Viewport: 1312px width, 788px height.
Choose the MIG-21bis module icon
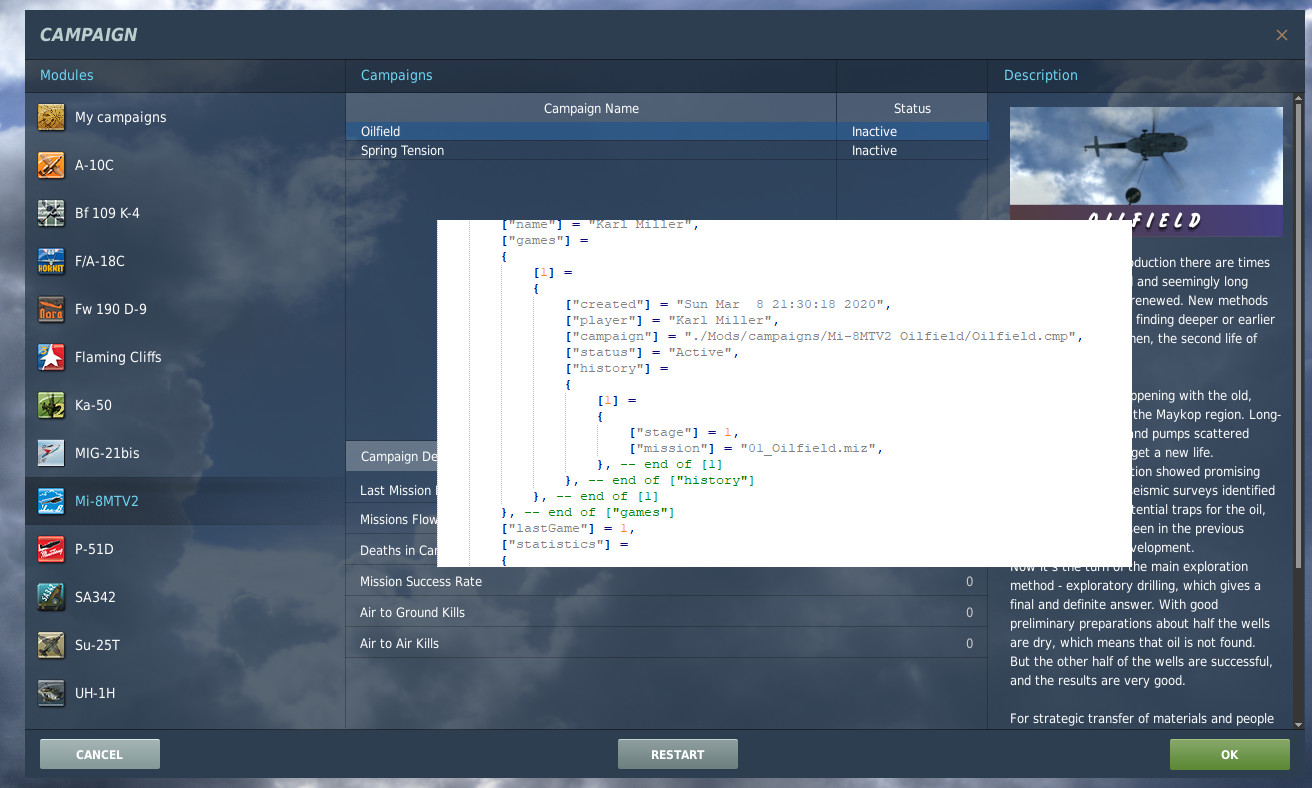click(51, 453)
